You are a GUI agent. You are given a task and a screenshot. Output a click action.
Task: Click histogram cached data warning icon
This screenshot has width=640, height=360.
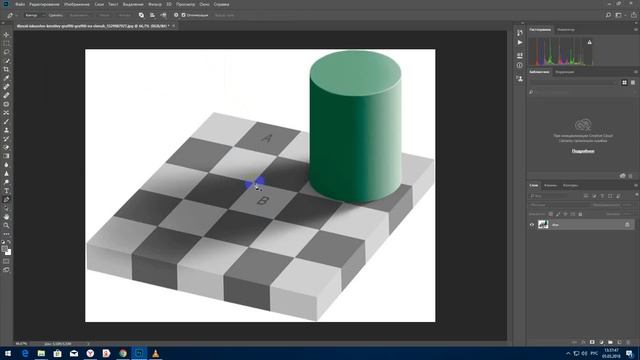coord(589,42)
